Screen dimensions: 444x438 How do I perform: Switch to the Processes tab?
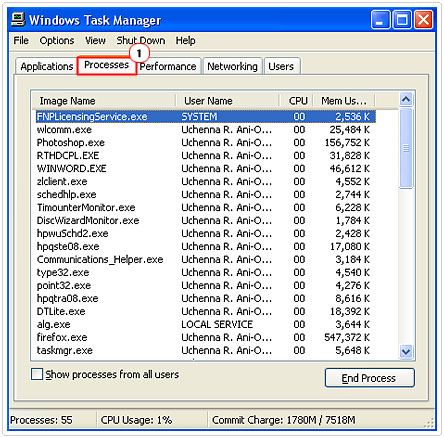pyautogui.click(x=106, y=65)
